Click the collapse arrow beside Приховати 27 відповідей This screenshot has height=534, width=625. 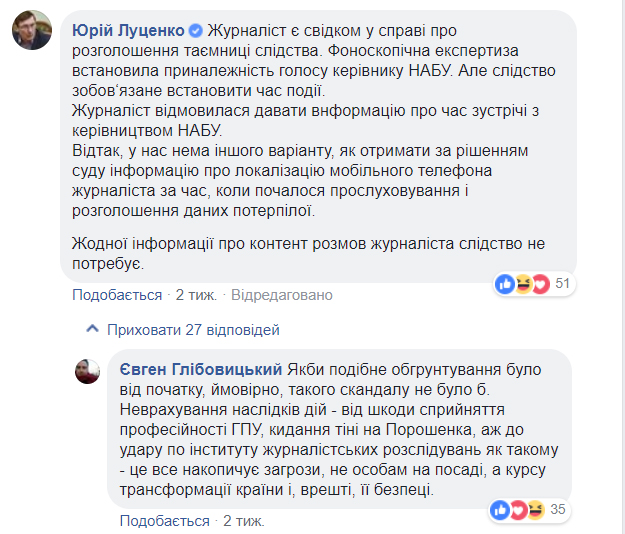[x=92, y=329]
